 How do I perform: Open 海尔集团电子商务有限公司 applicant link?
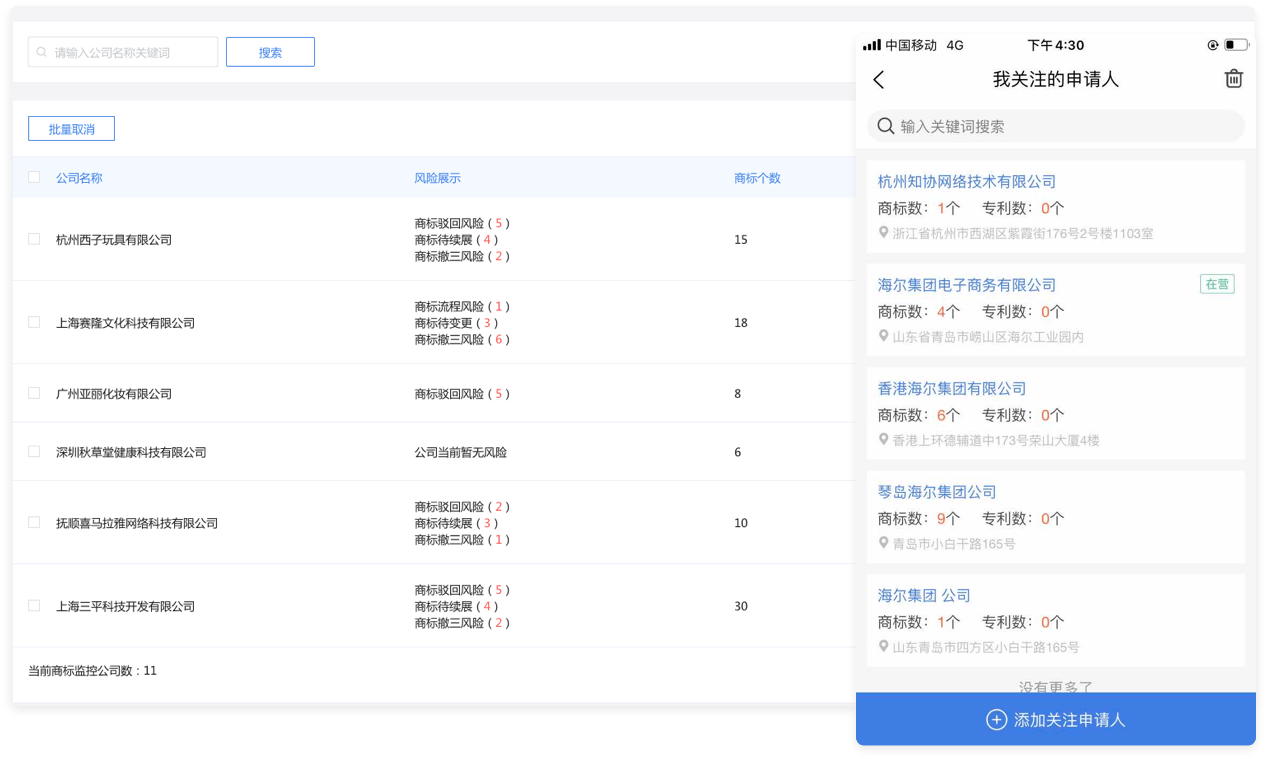966,285
